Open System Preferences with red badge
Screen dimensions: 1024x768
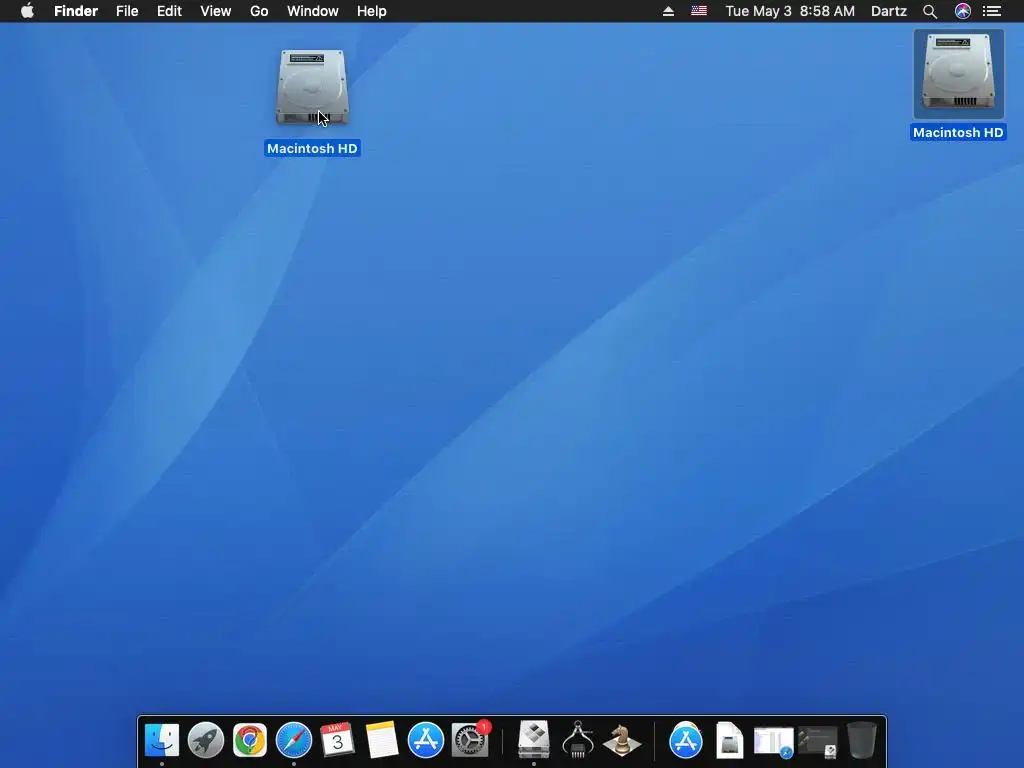click(x=470, y=739)
